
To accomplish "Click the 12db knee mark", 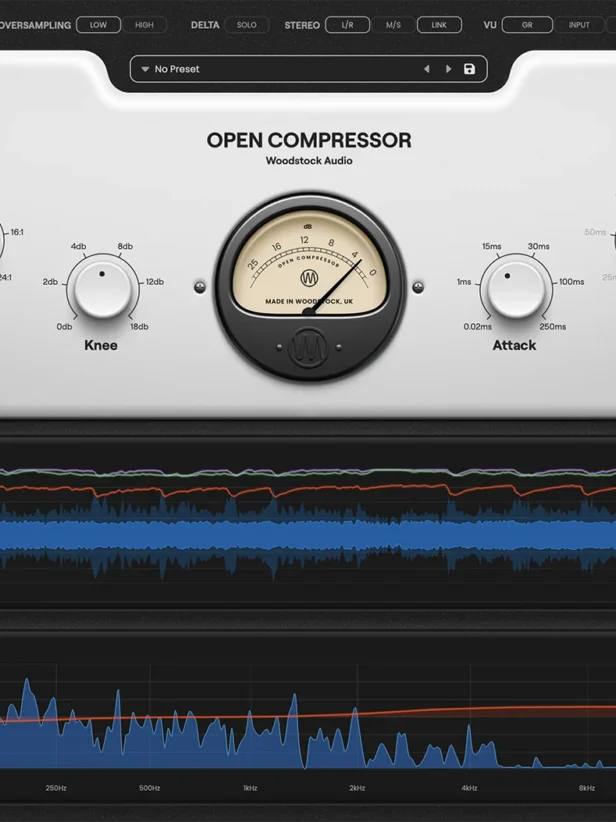I will click(155, 282).
